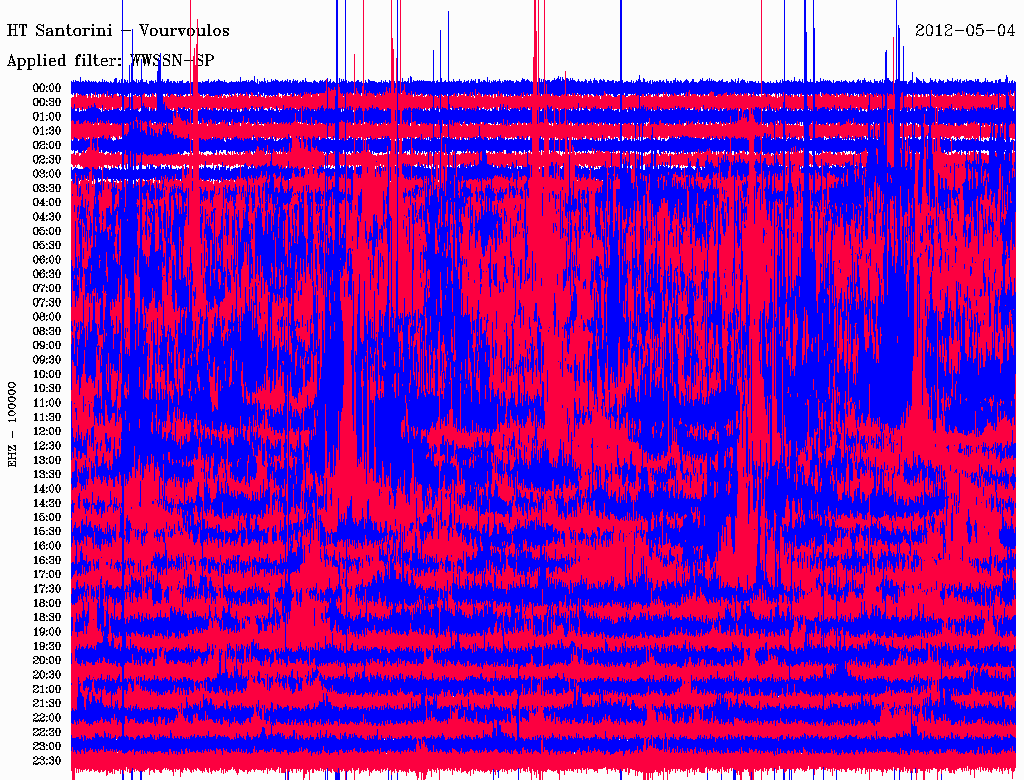This screenshot has height=780, width=1024.
Task: Select the 05:00 time label
Action: coord(47,231)
